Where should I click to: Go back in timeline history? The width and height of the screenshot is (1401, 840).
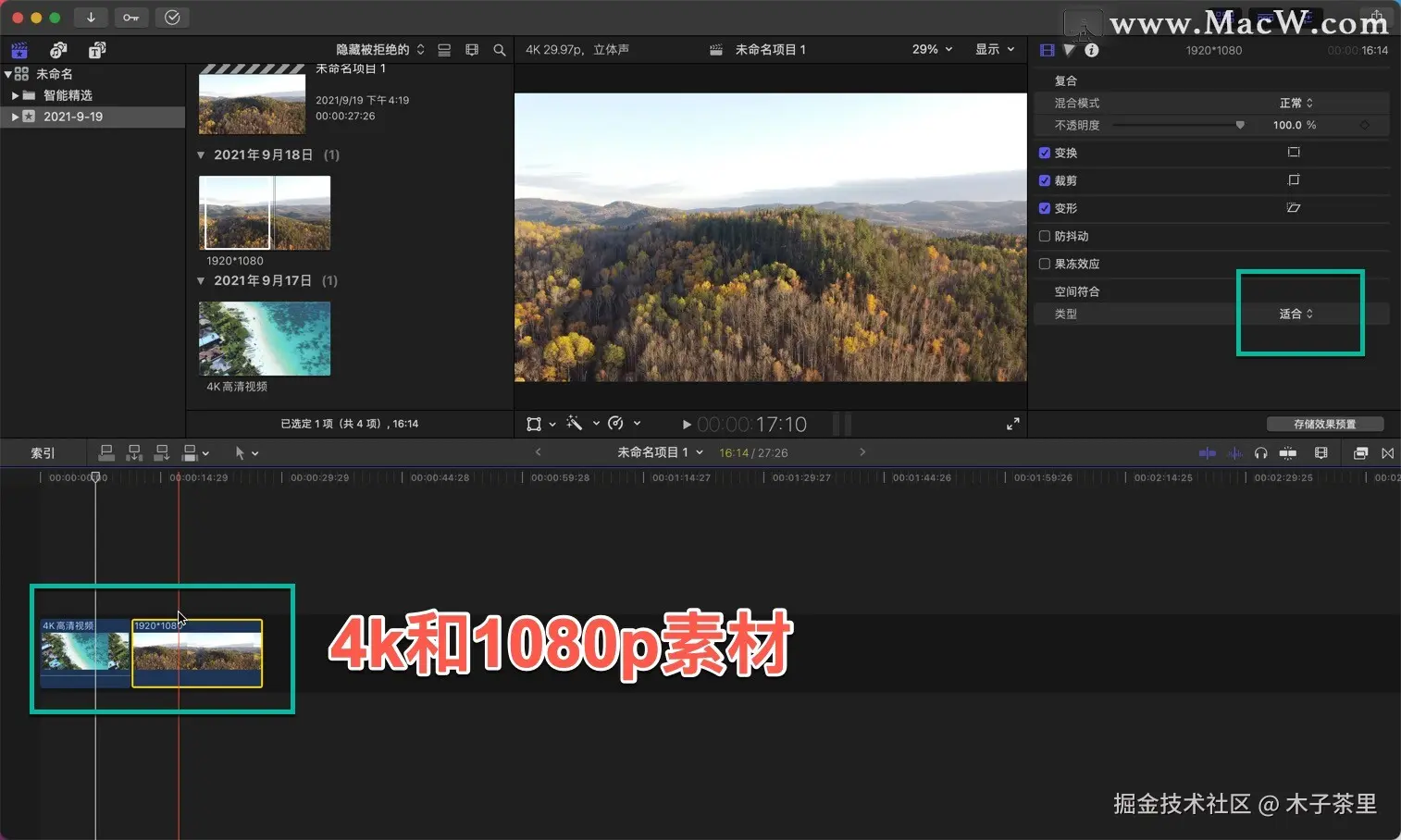[538, 452]
